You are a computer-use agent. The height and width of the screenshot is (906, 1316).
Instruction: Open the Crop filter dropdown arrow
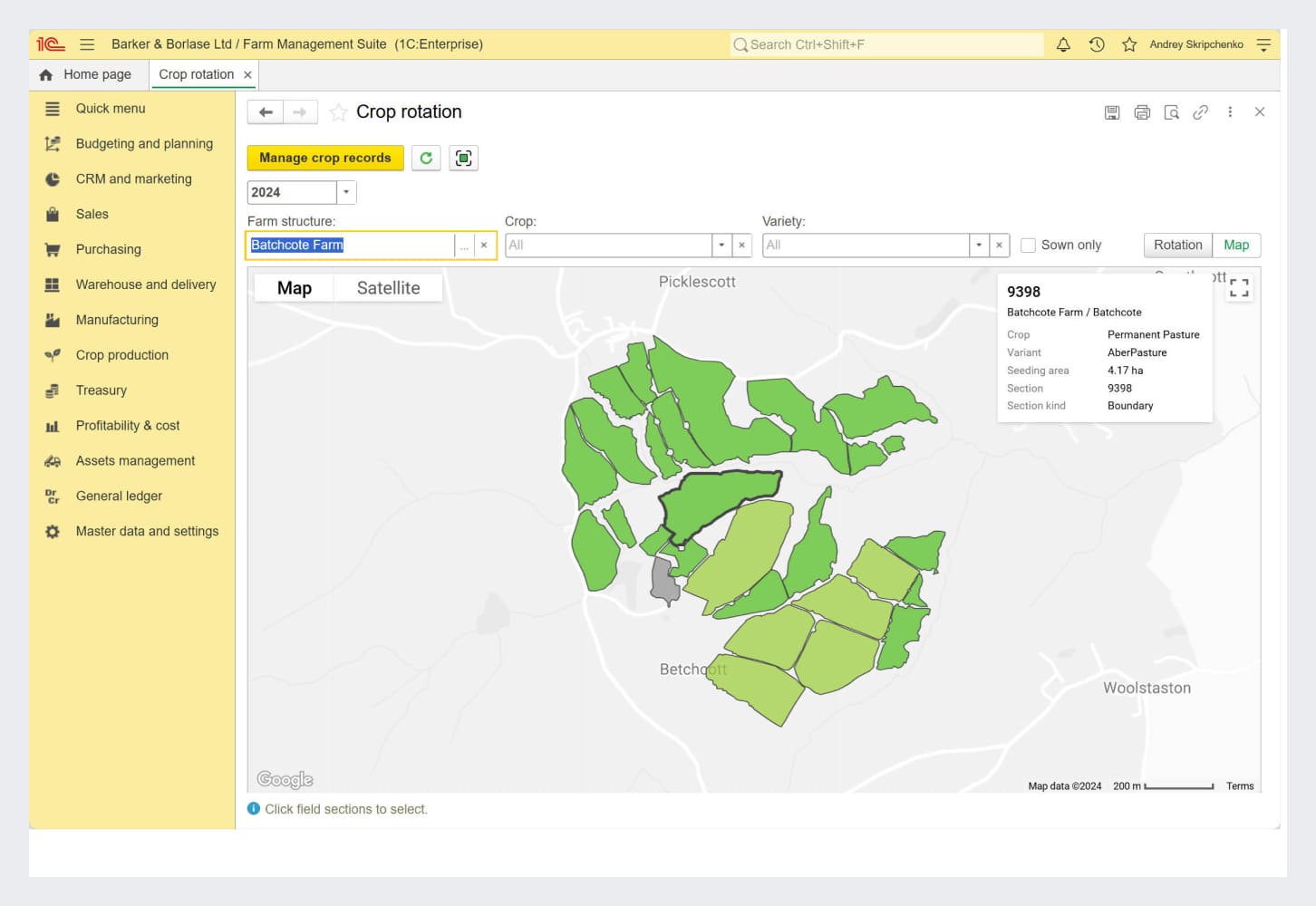(721, 246)
